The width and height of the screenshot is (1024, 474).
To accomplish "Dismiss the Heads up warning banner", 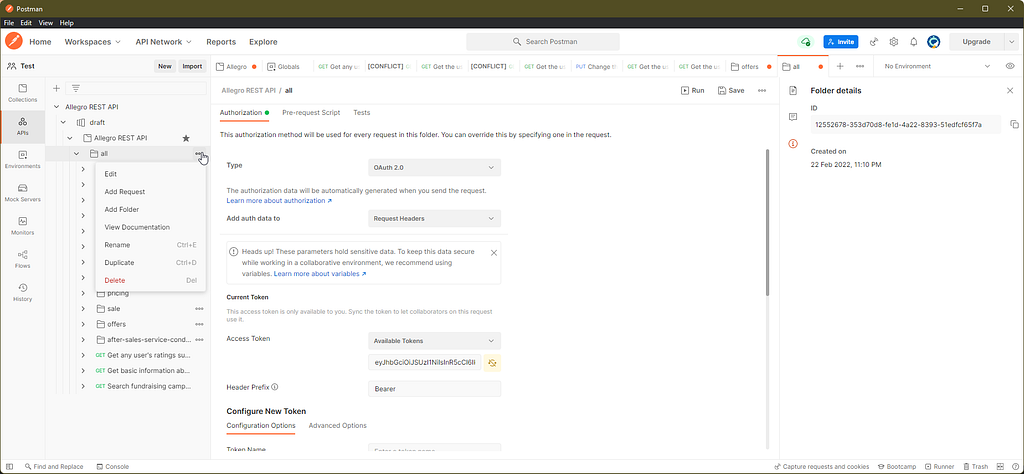I will (x=494, y=253).
